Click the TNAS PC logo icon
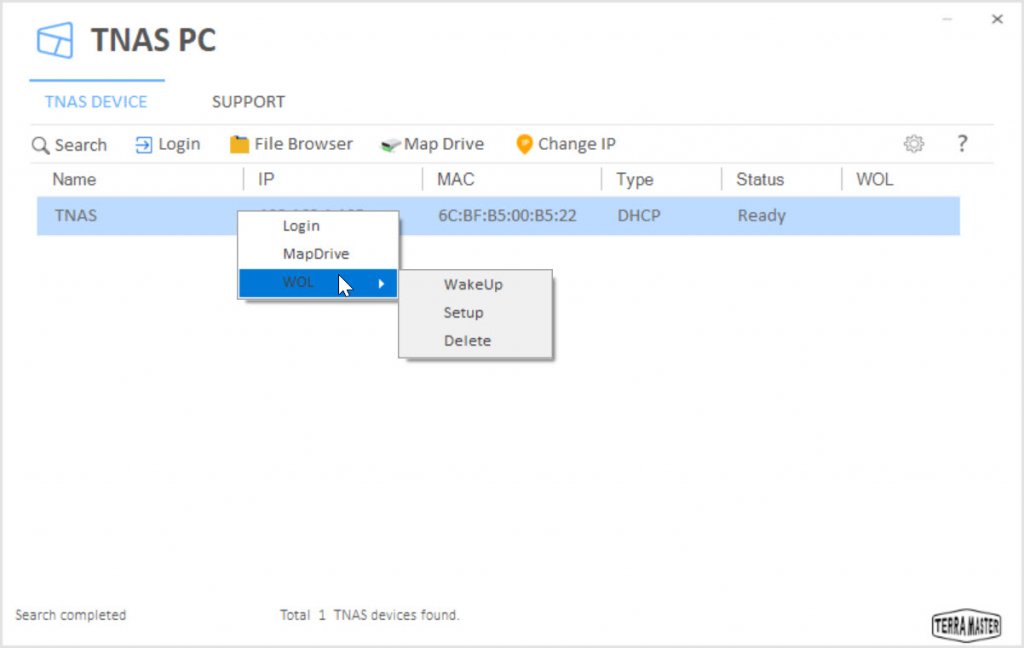The height and width of the screenshot is (648, 1024). click(x=55, y=40)
